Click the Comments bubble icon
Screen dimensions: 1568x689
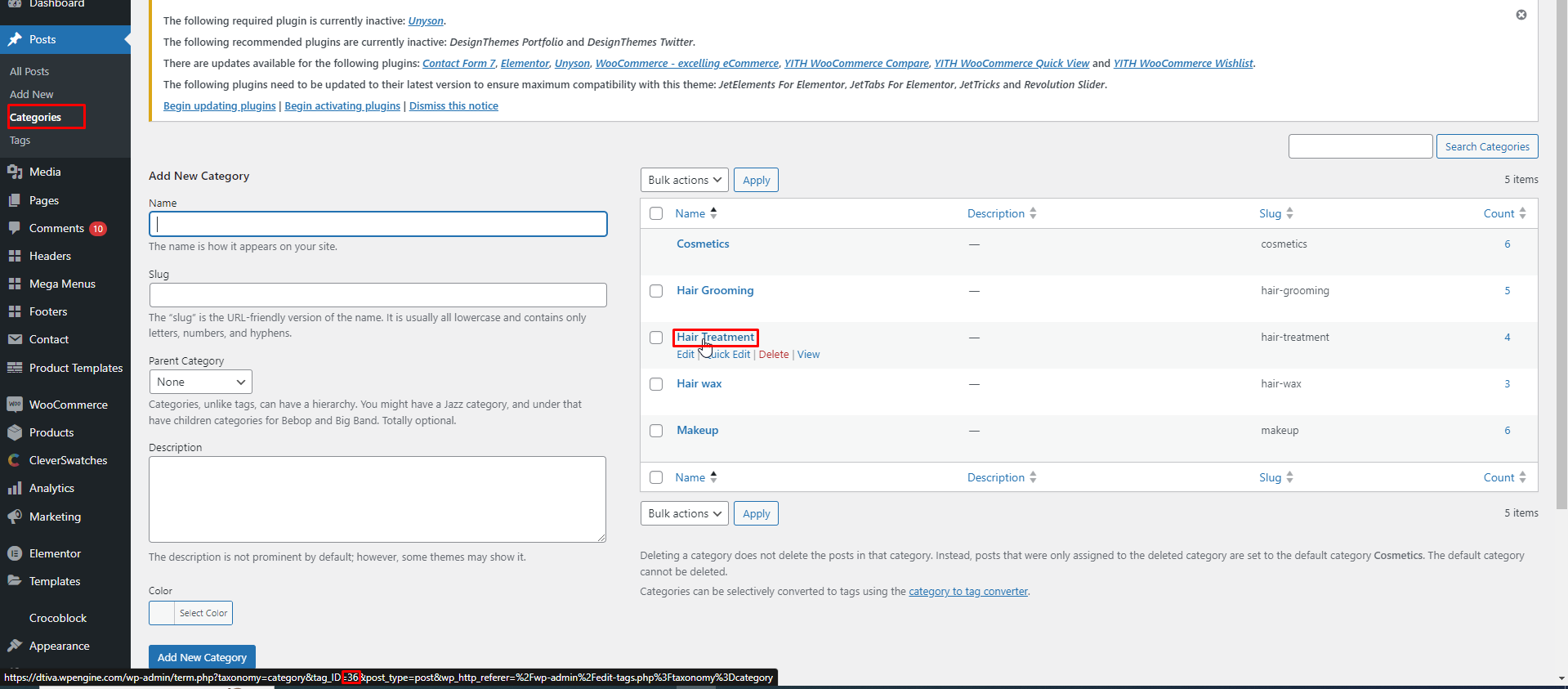(15, 228)
